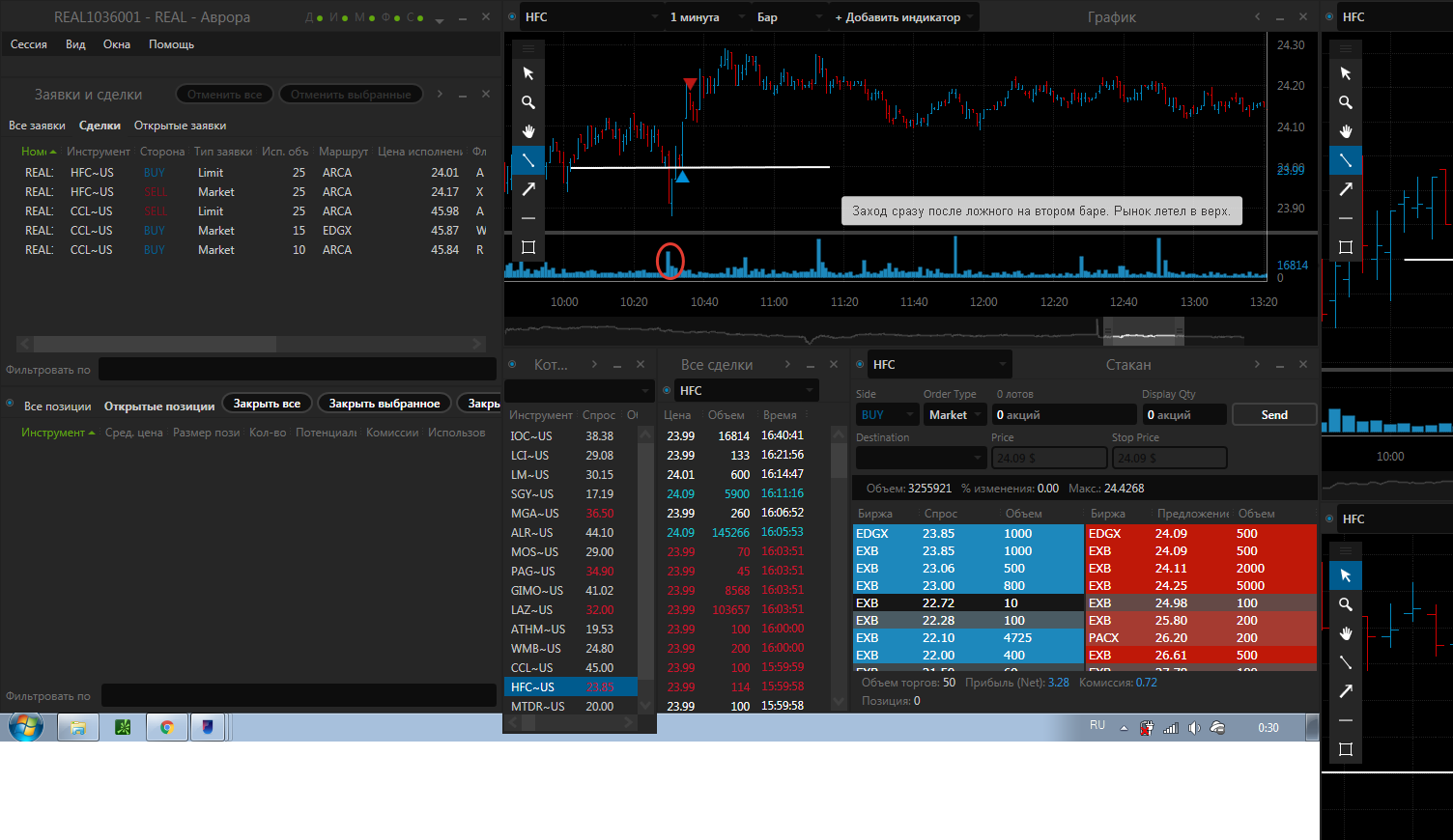Image resolution: width=1453 pixels, height=840 pixels.
Task: Toggle the link radio button beside Все позиции
Action: pyautogui.click(x=10, y=405)
